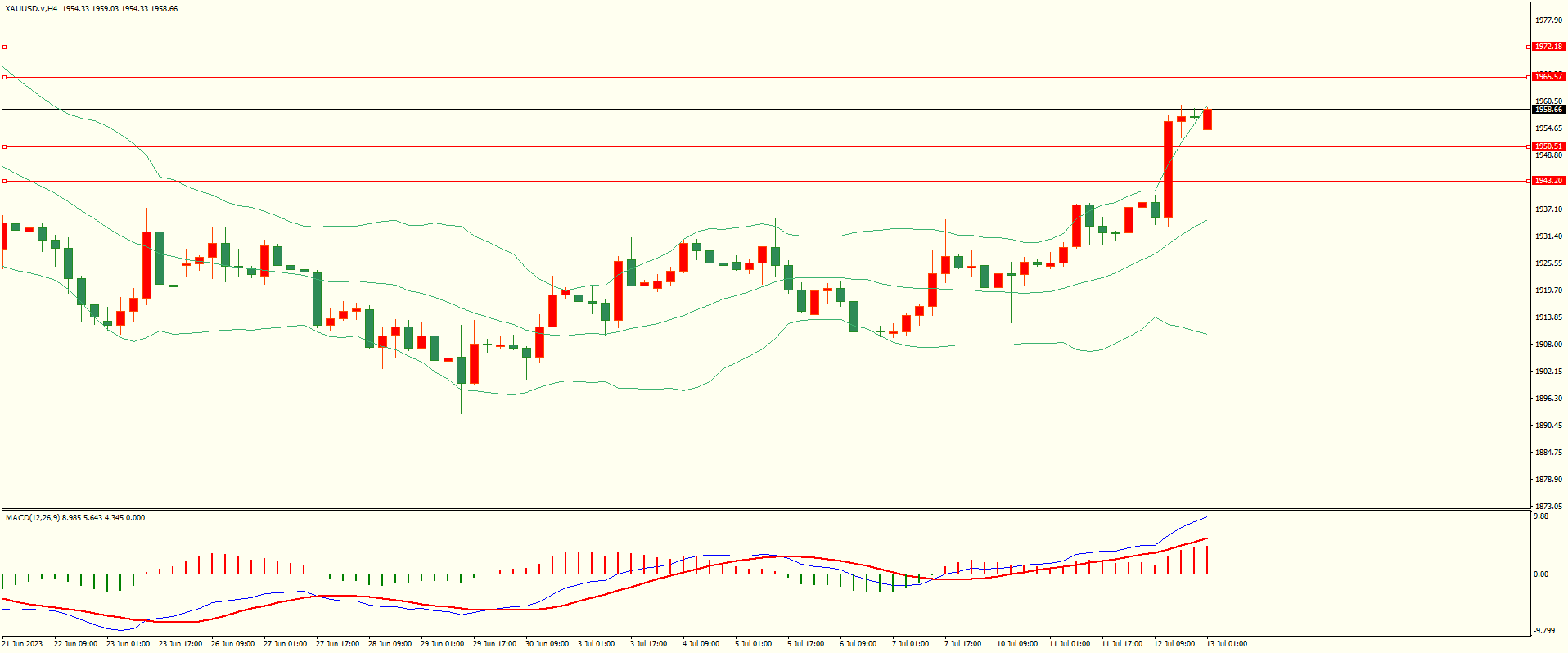
Task: Click the 1931.40 price axis label
Action: 1548,236
